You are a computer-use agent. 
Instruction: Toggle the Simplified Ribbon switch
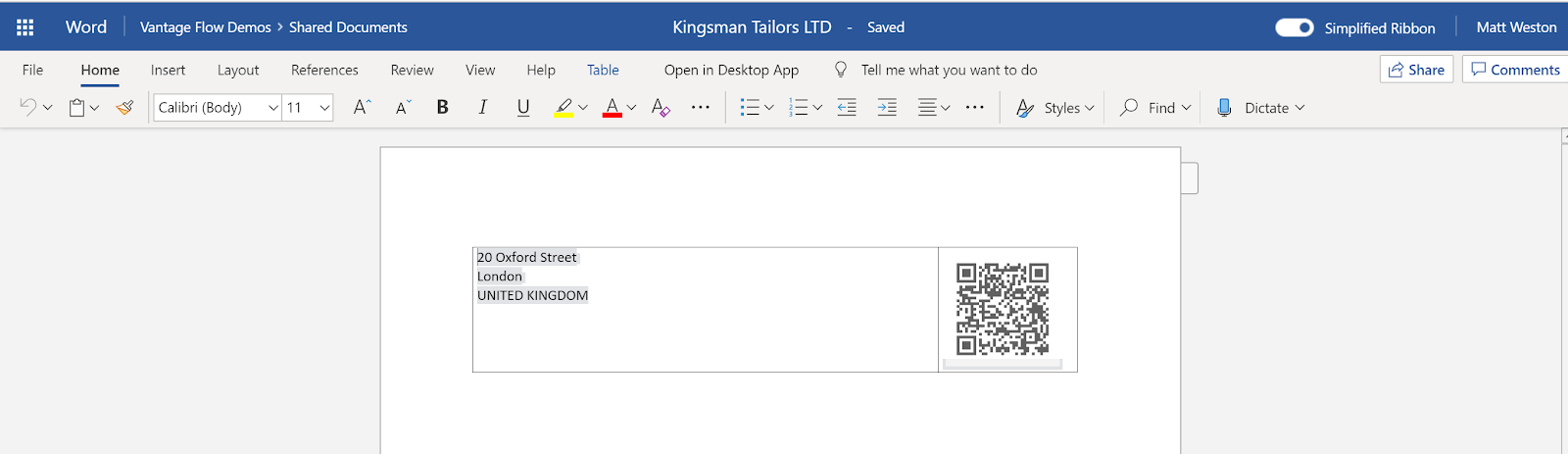(1294, 27)
